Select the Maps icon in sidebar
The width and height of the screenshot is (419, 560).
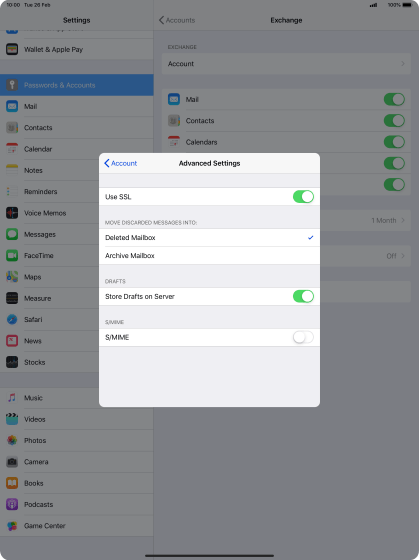(x=12, y=277)
